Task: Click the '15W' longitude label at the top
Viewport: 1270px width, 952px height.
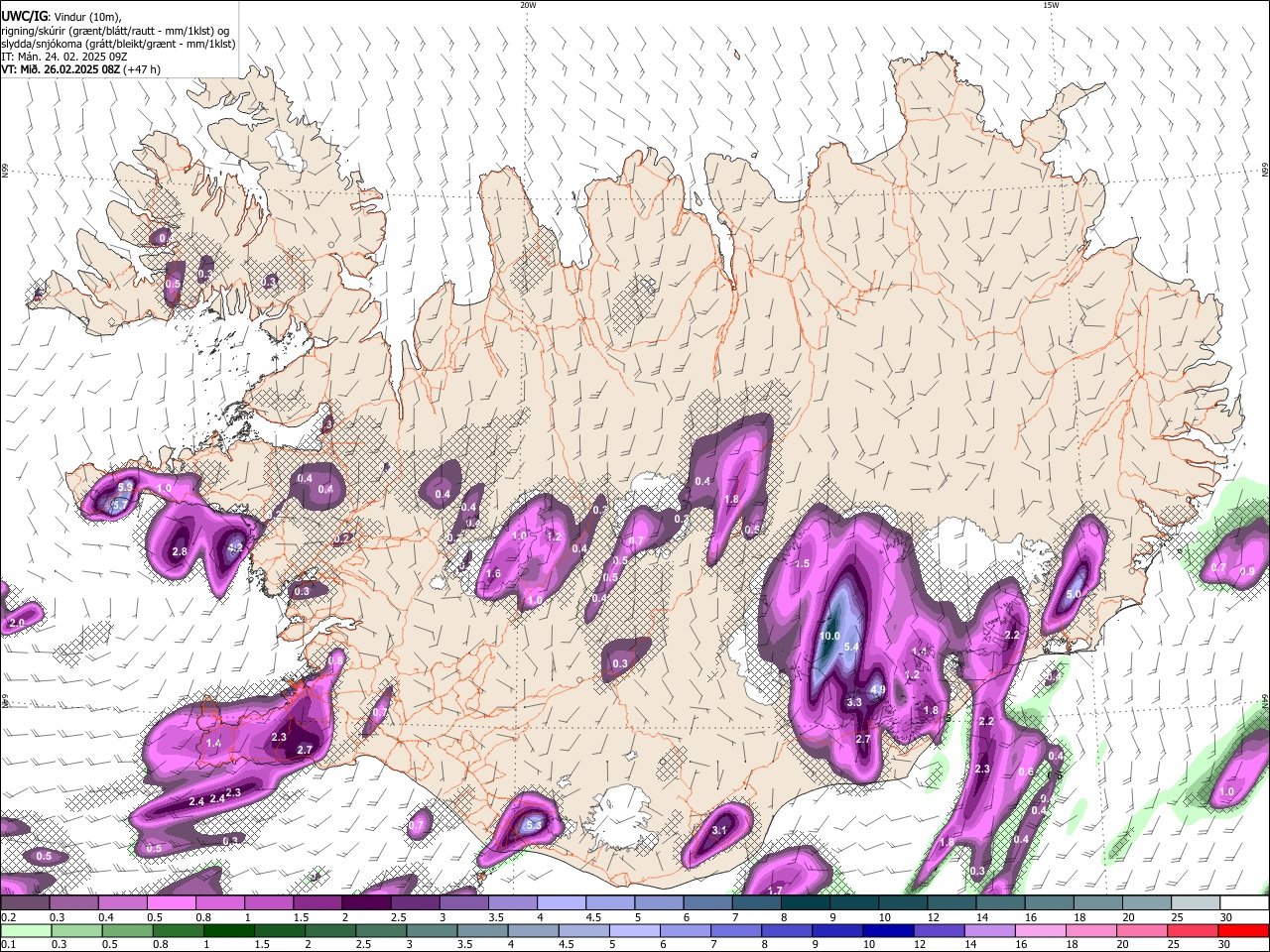Action: pos(1051,5)
